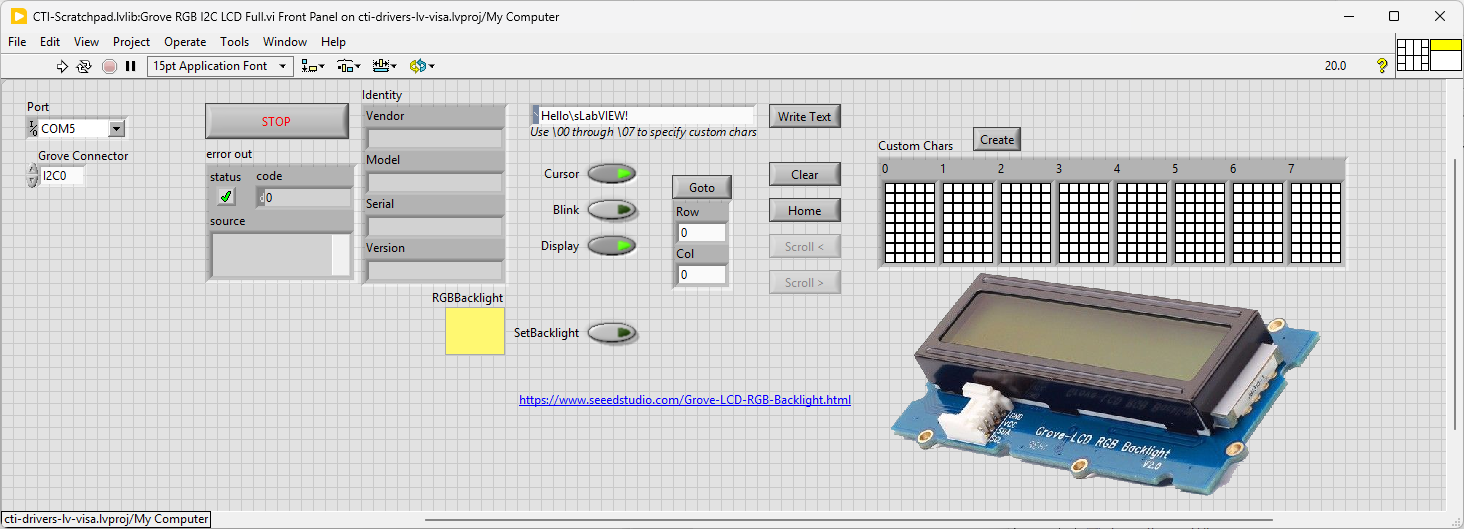Click the Write Text button
1464x529 pixels.
click(804, 116)
